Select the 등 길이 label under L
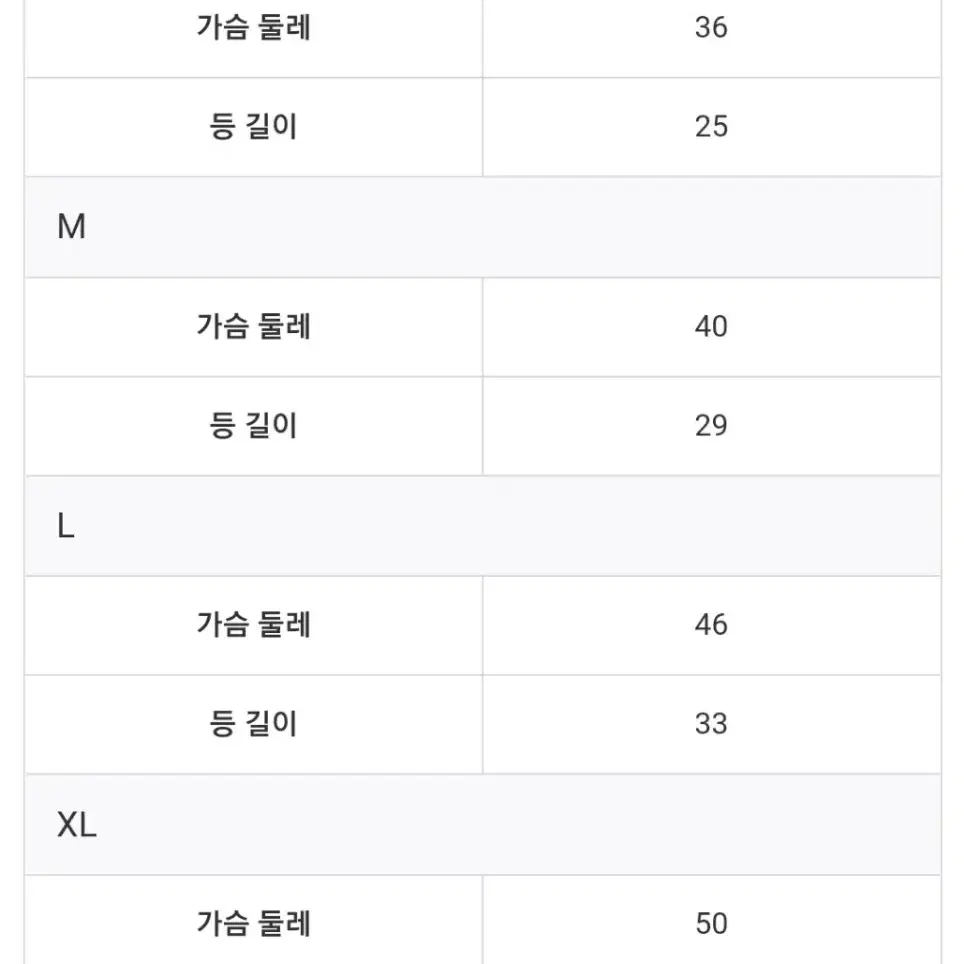 pos(253,724)
